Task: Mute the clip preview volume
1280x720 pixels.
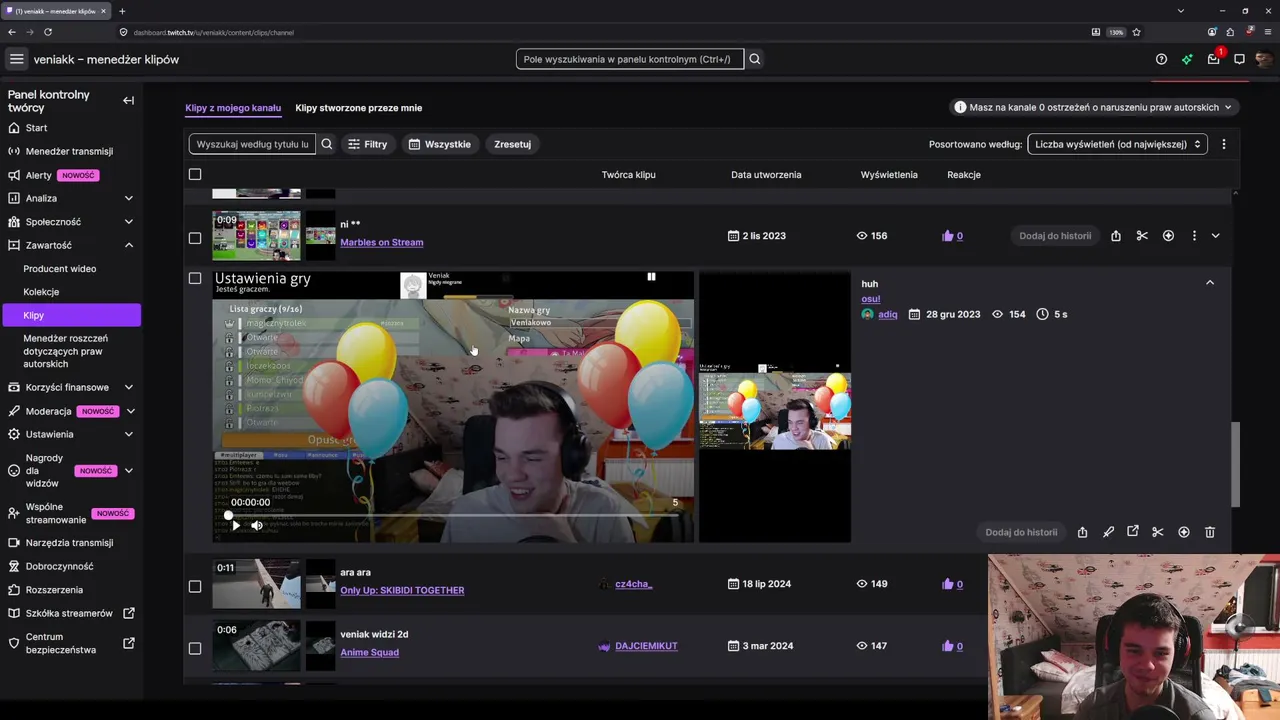Action: (x=257, y=525)
